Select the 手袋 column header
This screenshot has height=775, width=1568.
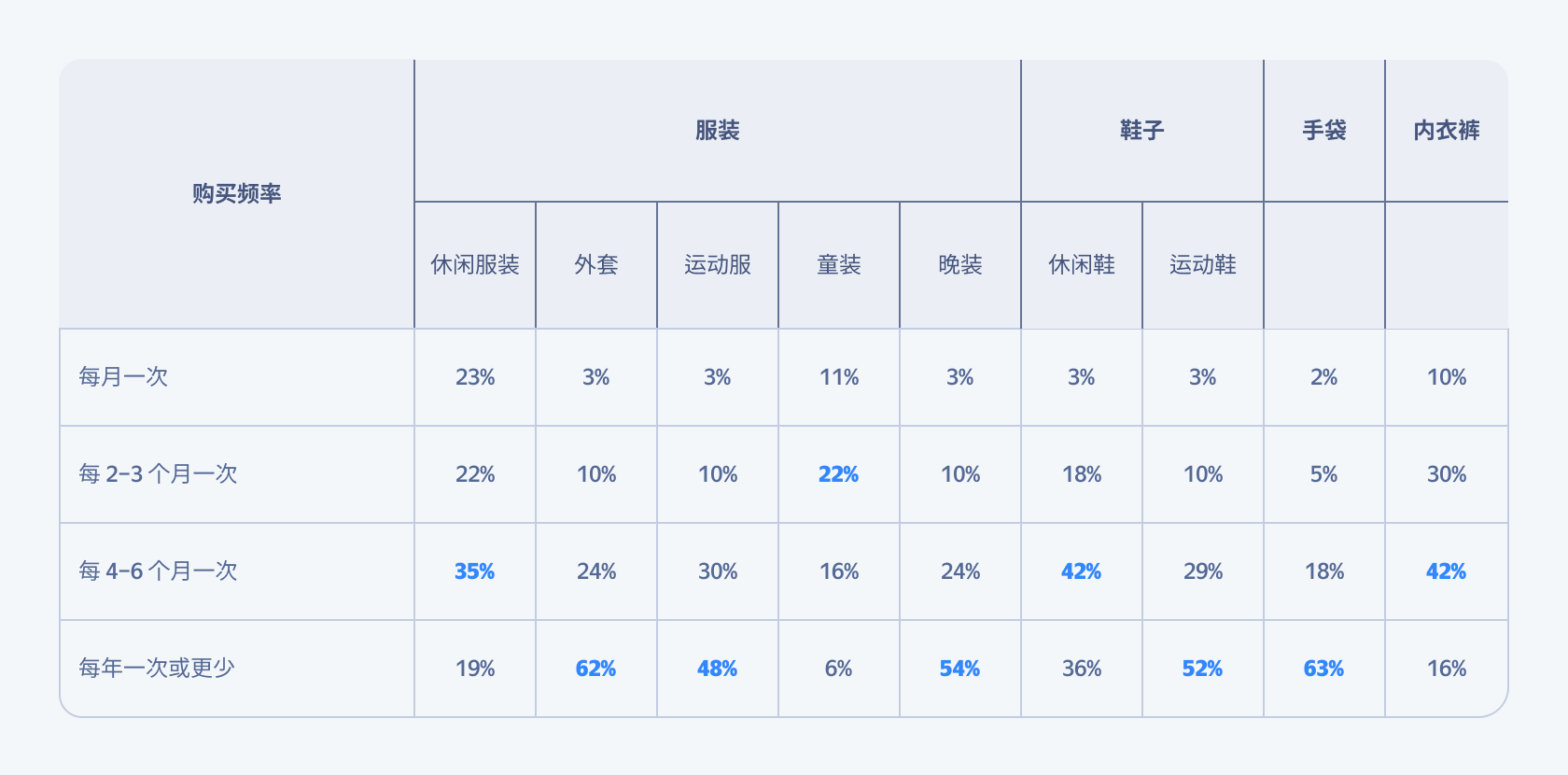pyautogui.click(x=1323, y=131)
